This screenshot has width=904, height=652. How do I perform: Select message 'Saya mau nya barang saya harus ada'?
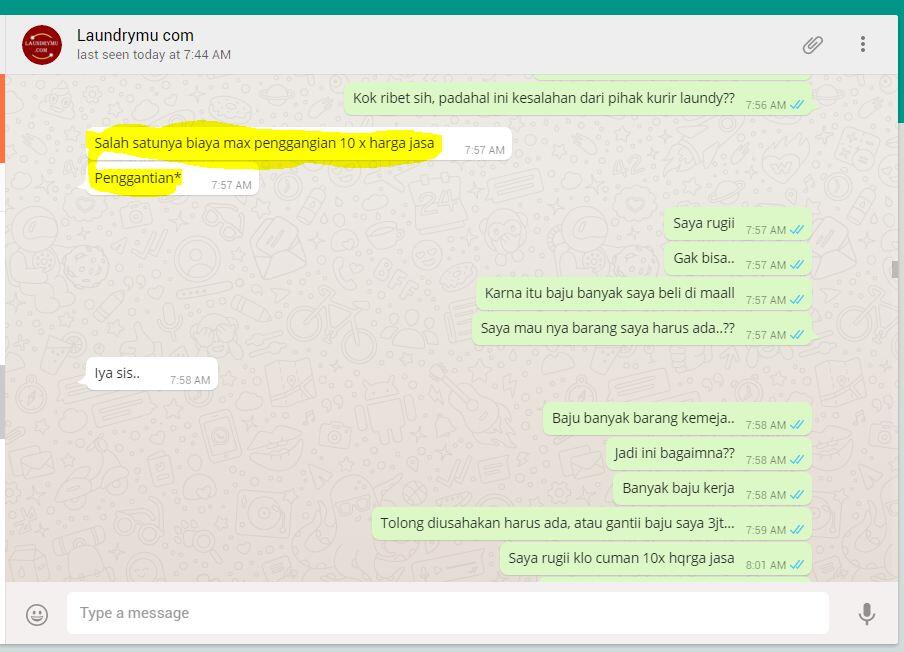tap(642, 329)
